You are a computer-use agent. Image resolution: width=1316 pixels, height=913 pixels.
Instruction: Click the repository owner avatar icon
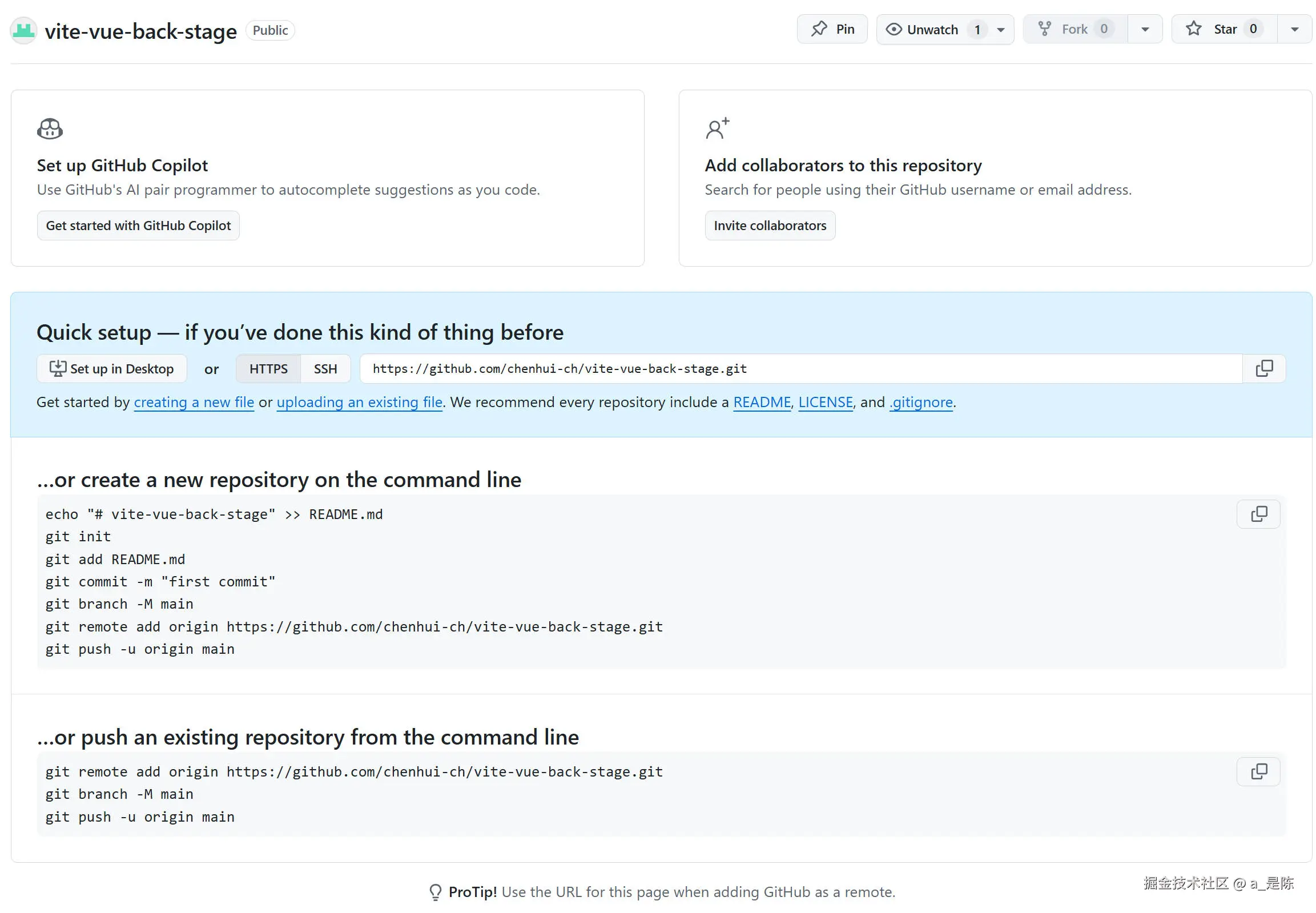pyautogui.click(x=23, y=31)
